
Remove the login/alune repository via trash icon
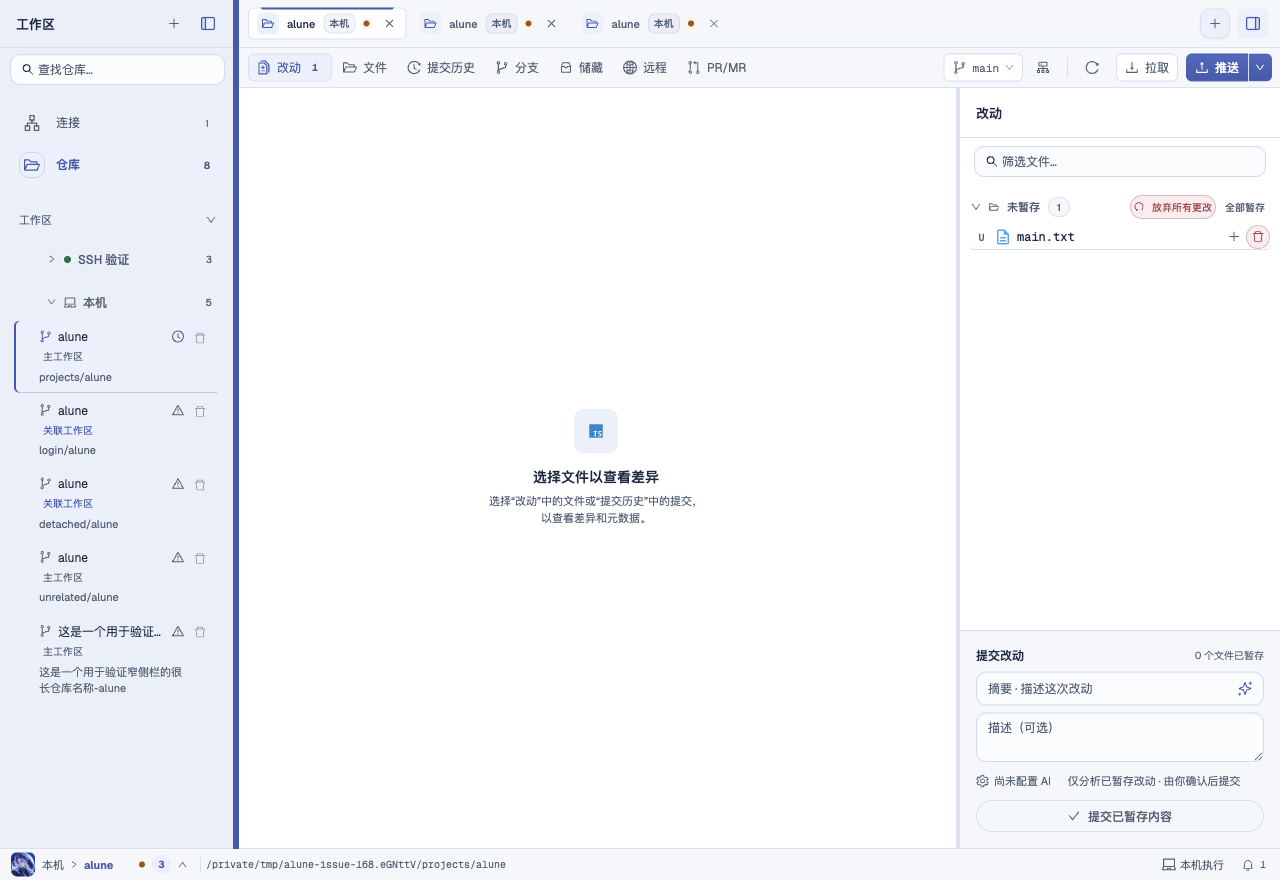tap(200, 411)
